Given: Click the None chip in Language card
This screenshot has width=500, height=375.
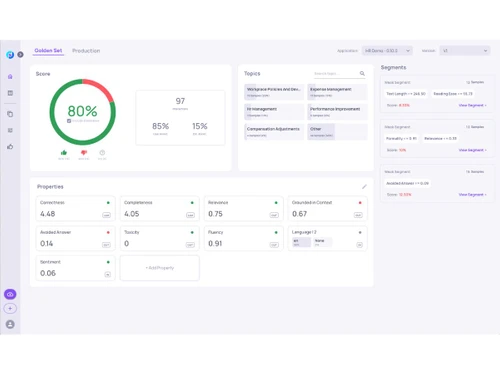Looking at the screenshot, I should click(322, 242).
